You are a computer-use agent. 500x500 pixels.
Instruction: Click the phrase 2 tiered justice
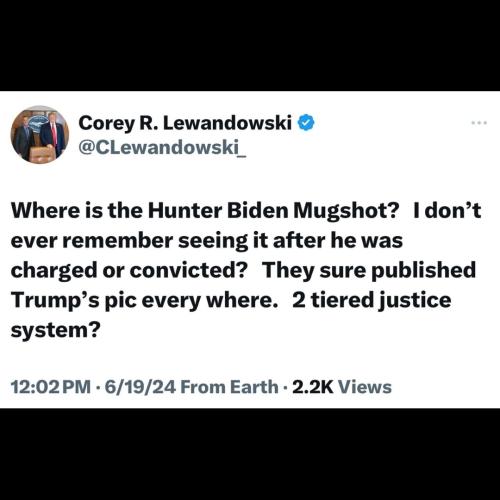pos(372,300)
